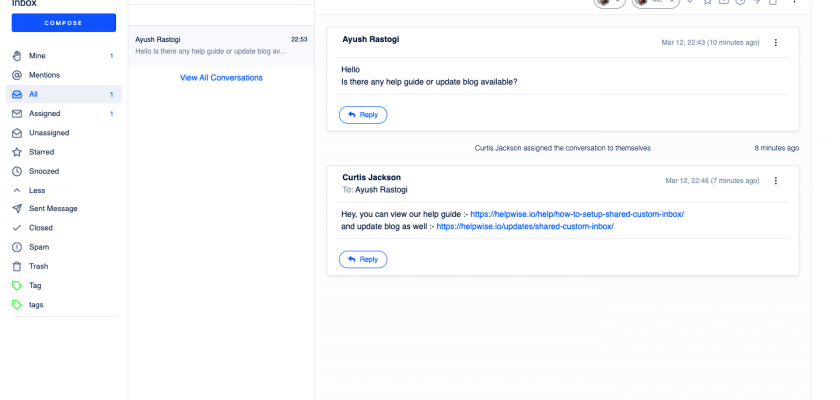Reply to Curtis Jackson's message

click(363, 259)
